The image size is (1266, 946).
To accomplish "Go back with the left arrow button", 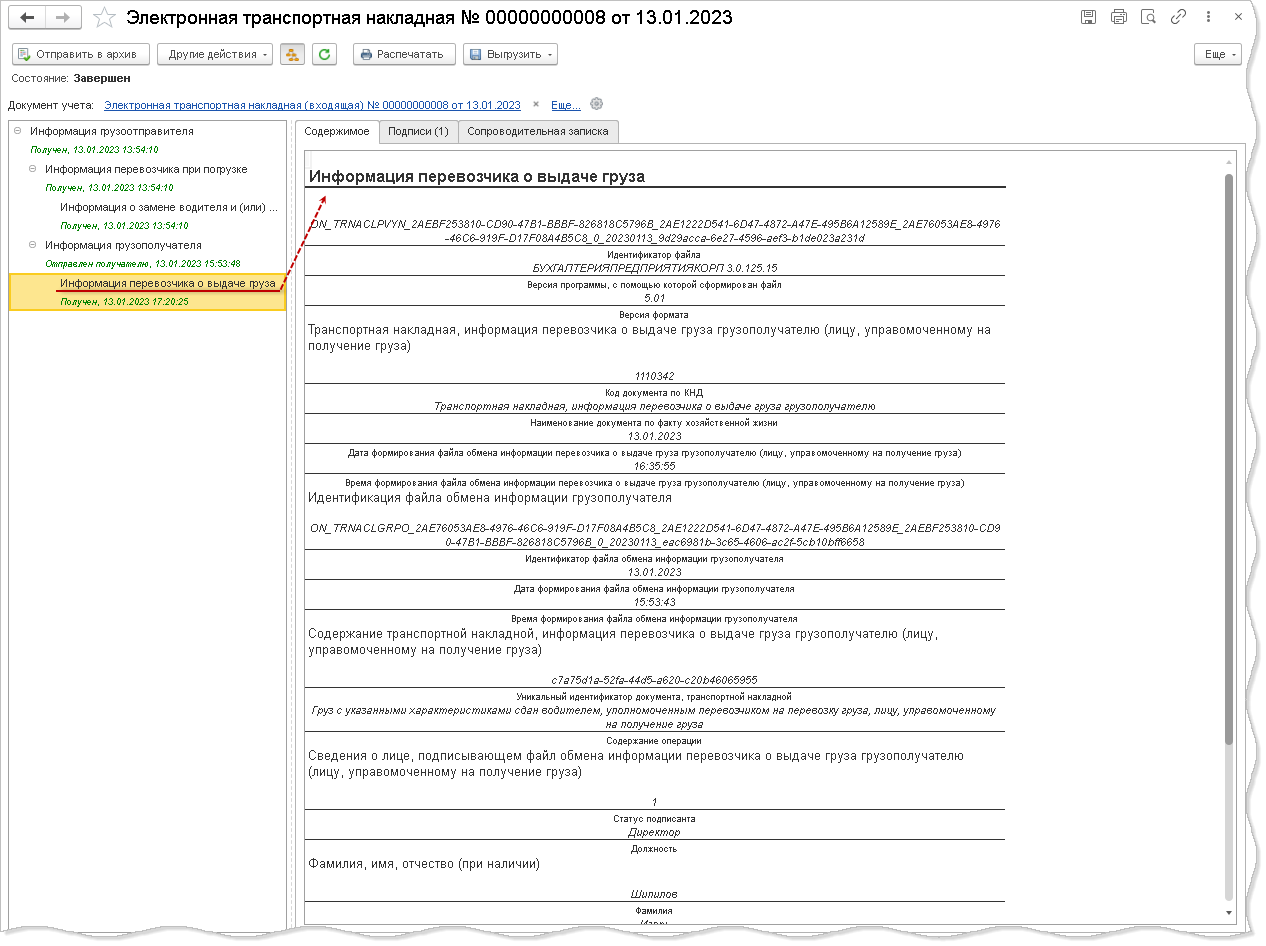I will (x=29, y=18).
